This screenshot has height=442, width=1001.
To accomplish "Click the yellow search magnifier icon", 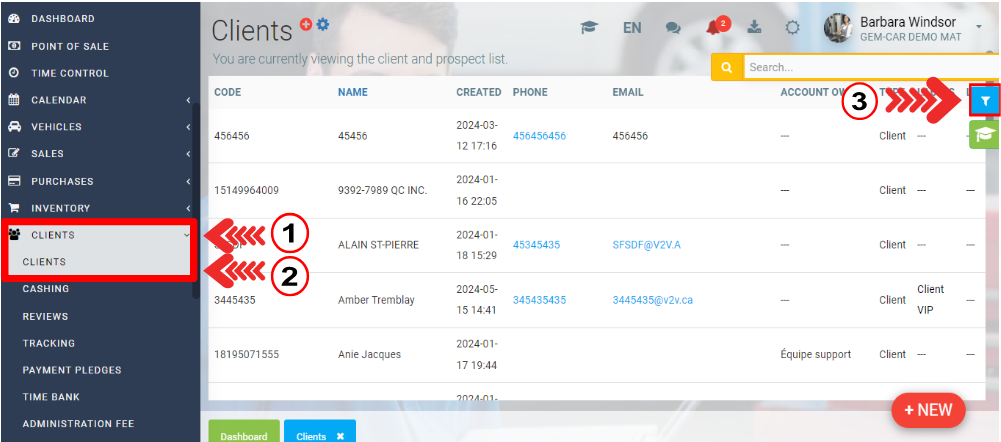I will (x=727, y=68).
